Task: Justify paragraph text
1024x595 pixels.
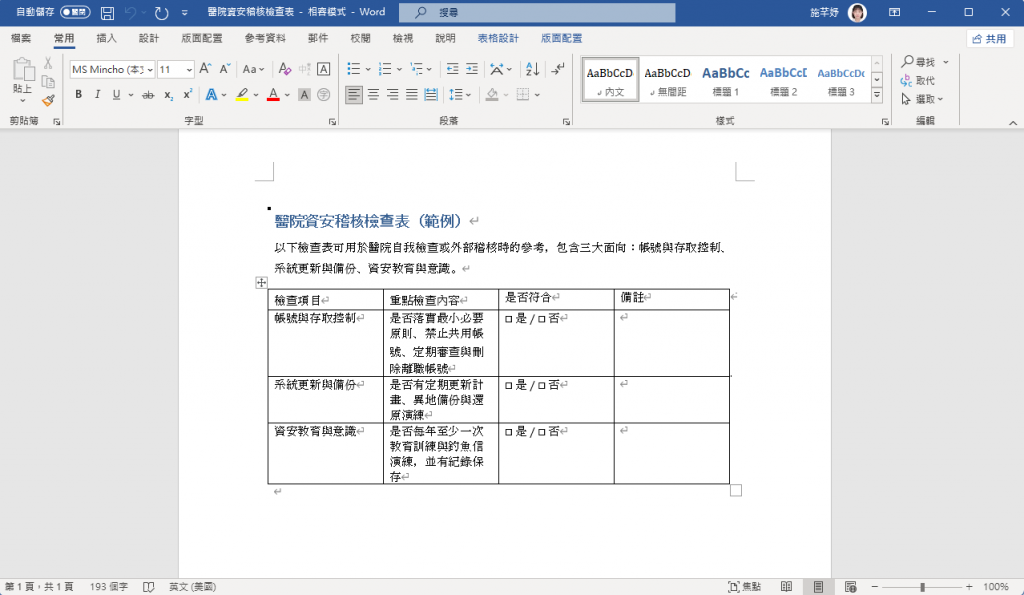Action: pos(411,95)
